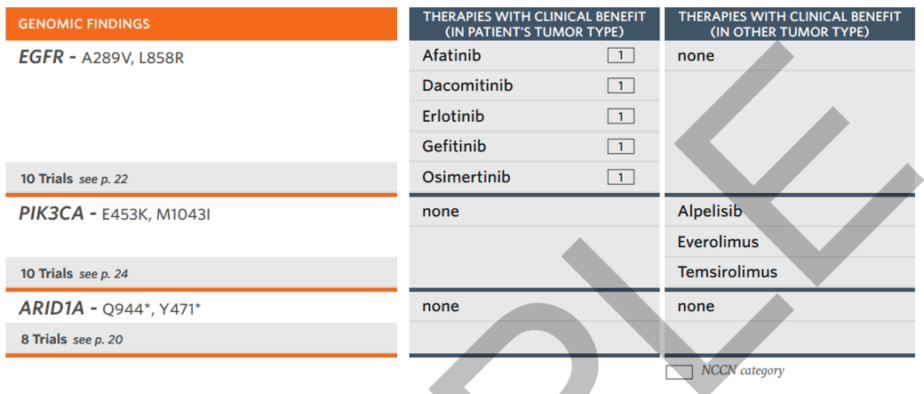Click the NCCN category box next to Gefitinib
The width and height of the screenshot is (924, 394).
(x=621, y=147)
